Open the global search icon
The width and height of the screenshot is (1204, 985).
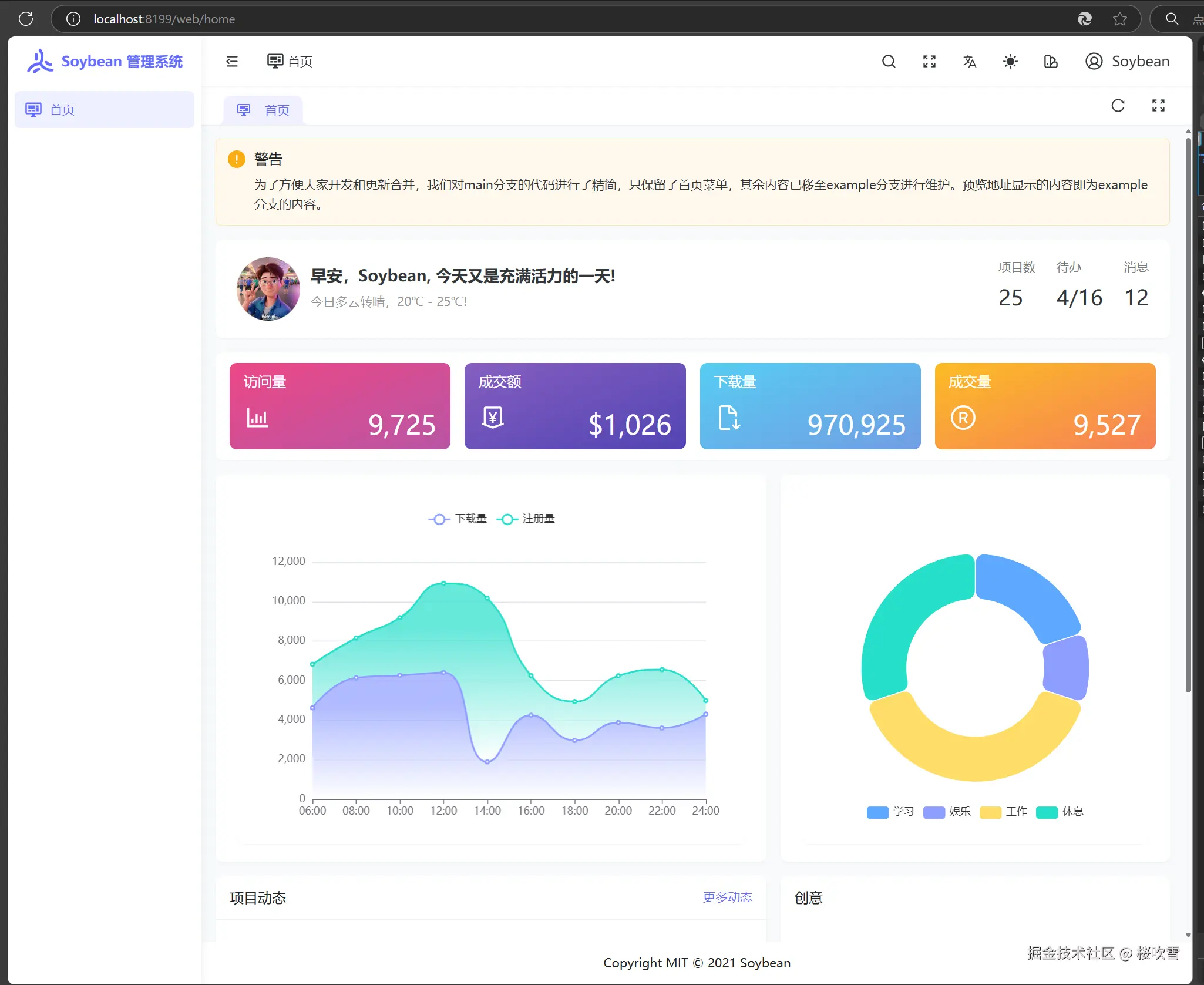[x=889, y=61]
